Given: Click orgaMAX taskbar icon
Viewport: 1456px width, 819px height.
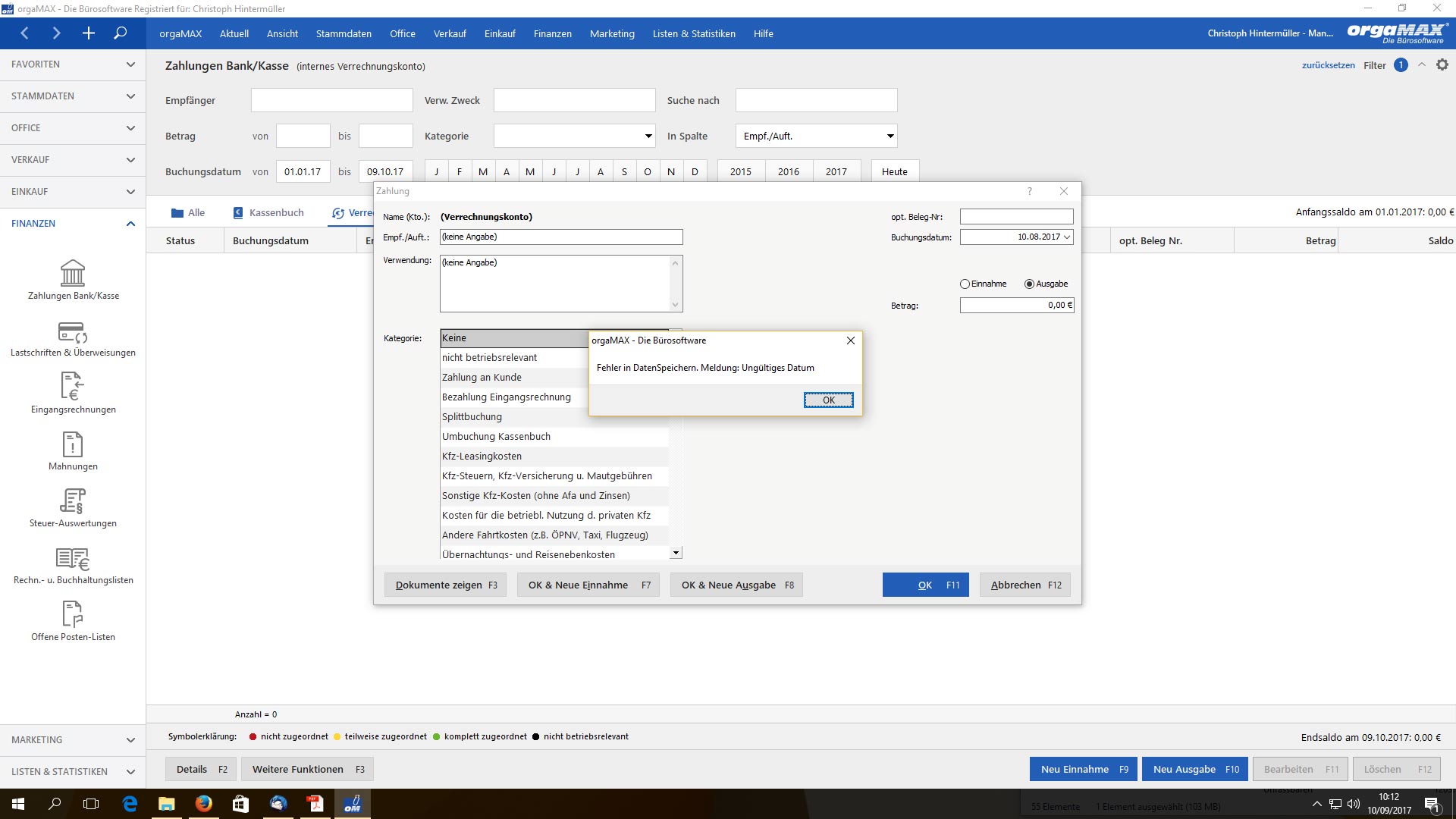Looking at the screenshot, I should click(x=352, y=804).
